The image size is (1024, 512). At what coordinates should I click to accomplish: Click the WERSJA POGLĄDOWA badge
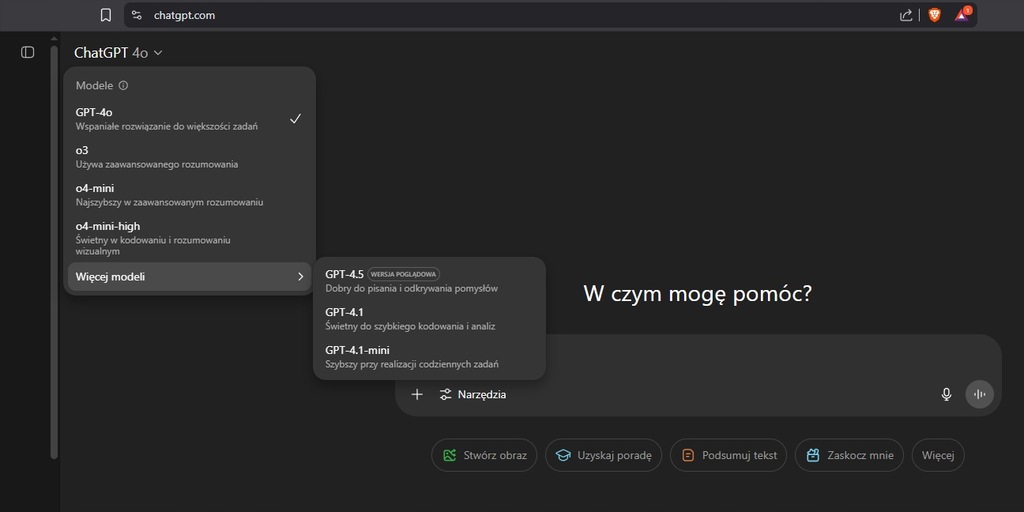pyautogui.click(x=404, y=274)
